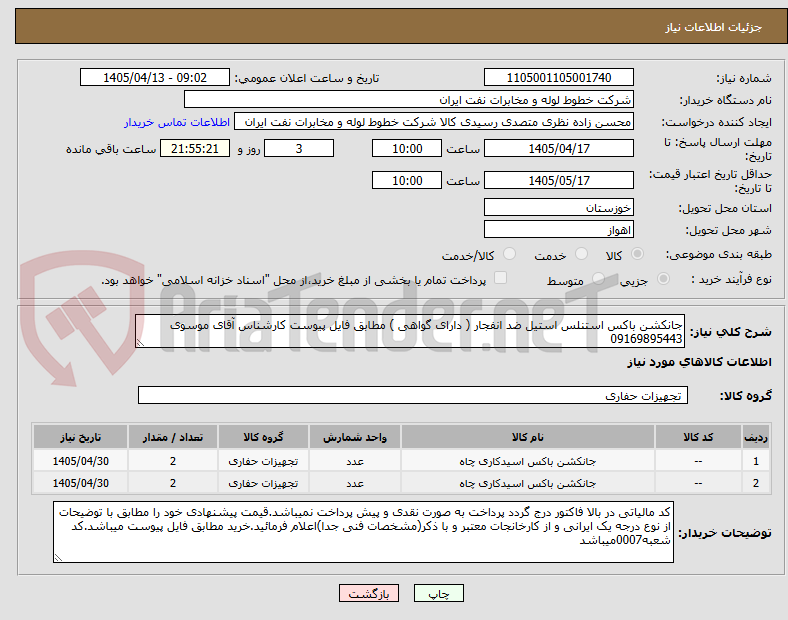The image size is (788, 620).
Task: Click the اهواز delivery city field
Action: (558, 230)
